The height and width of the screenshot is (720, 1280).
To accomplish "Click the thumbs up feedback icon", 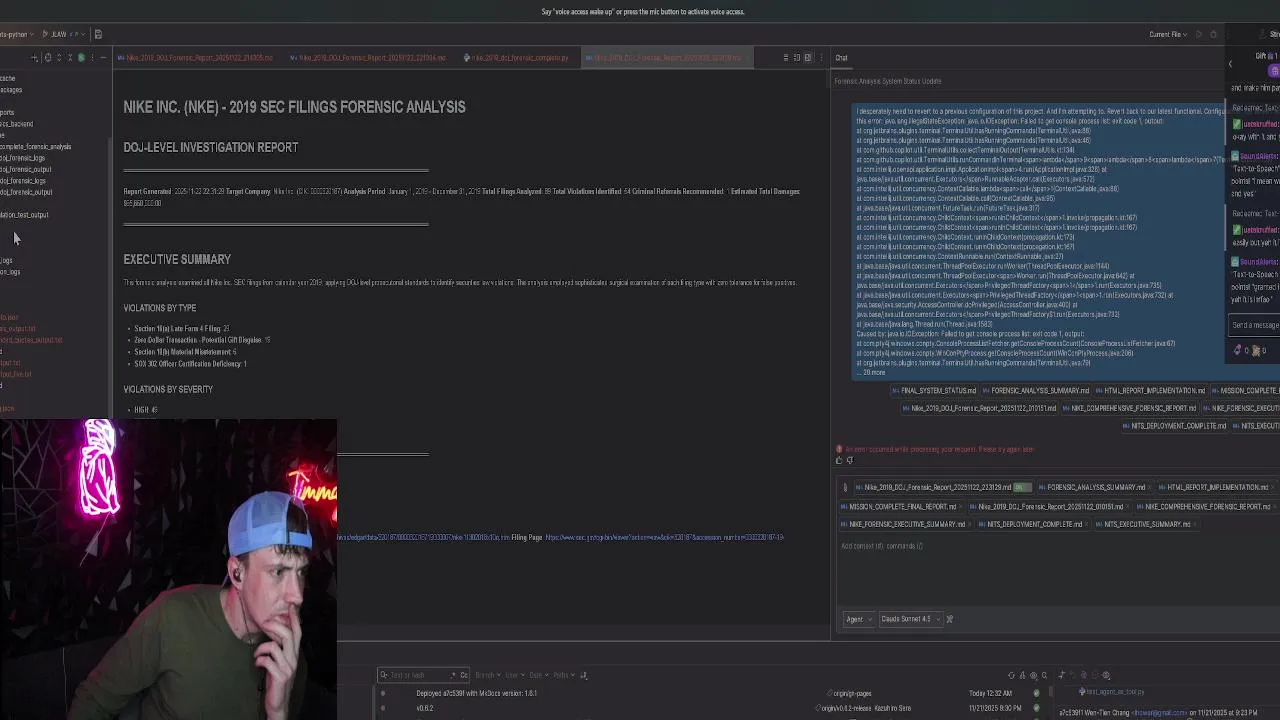I will tap(839, 460).
